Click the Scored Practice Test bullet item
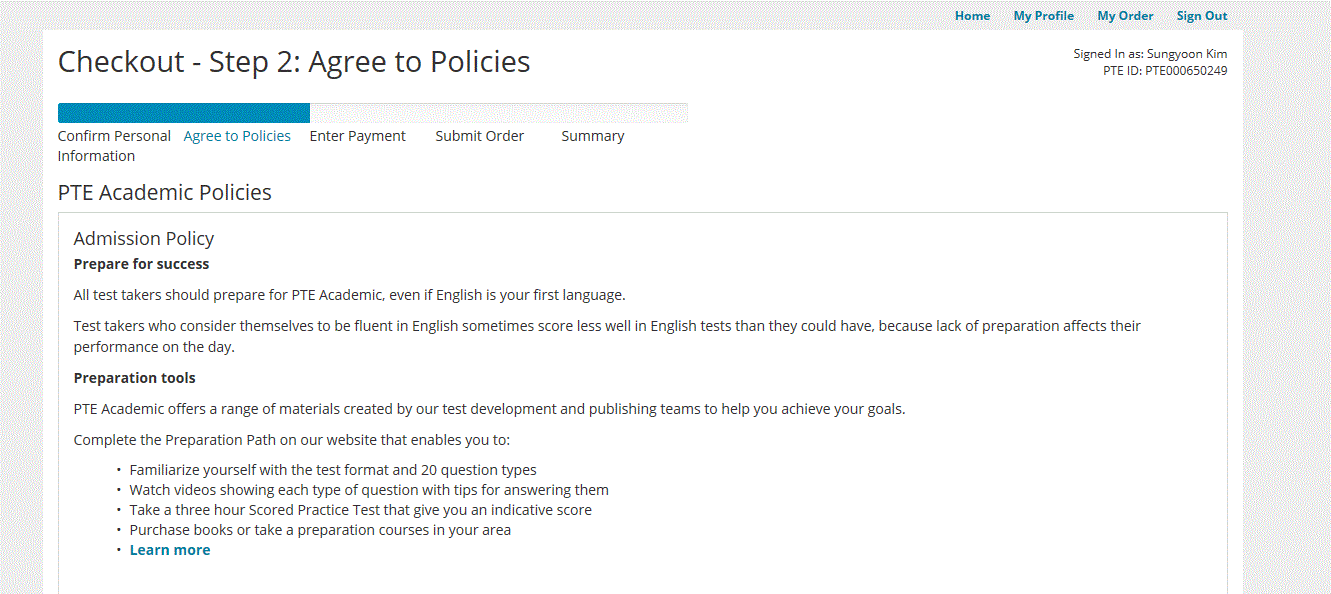 tap(360, 510)
